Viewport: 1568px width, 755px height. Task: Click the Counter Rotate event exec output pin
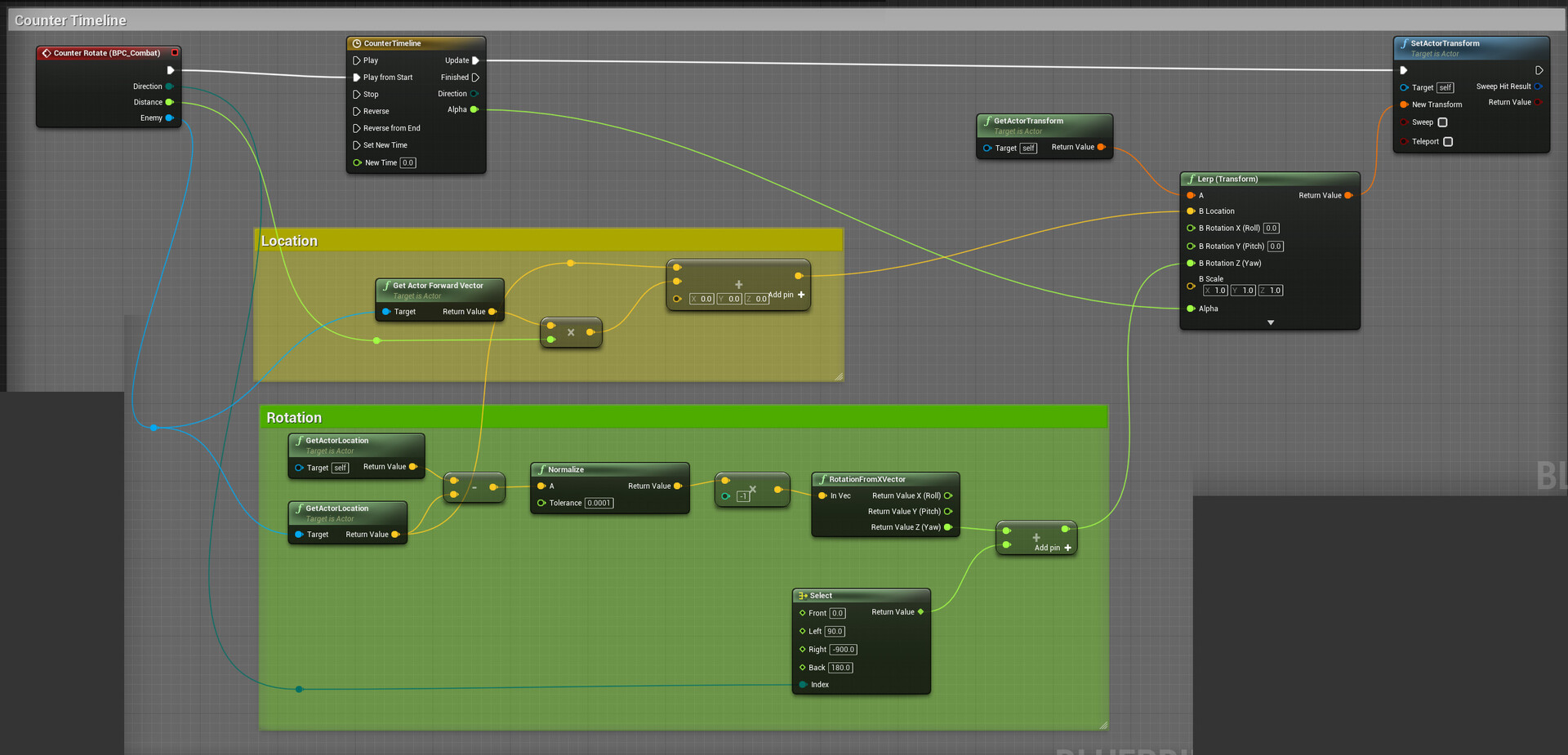coord(171,70)
